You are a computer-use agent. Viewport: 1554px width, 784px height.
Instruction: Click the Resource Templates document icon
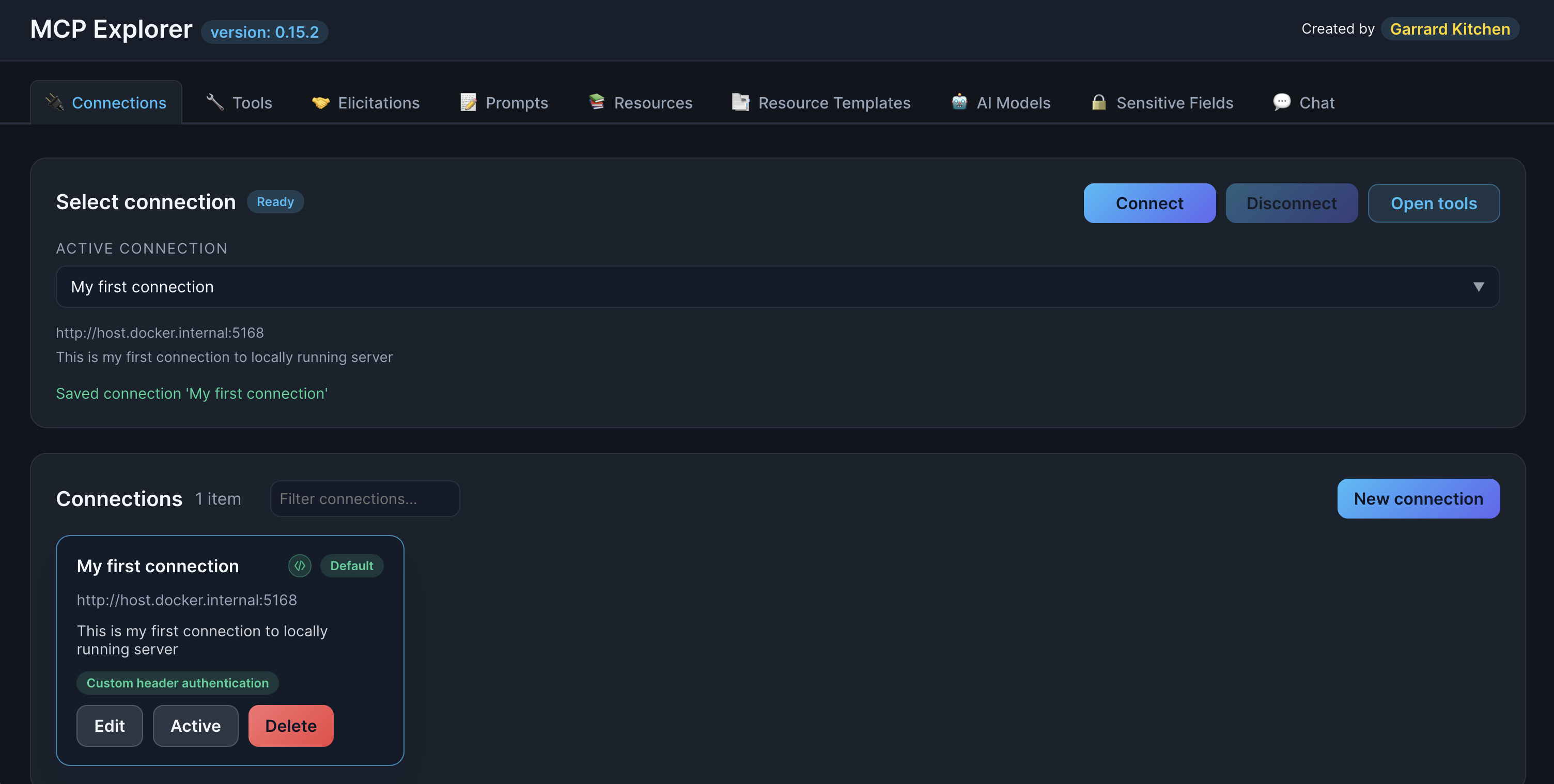740,103
